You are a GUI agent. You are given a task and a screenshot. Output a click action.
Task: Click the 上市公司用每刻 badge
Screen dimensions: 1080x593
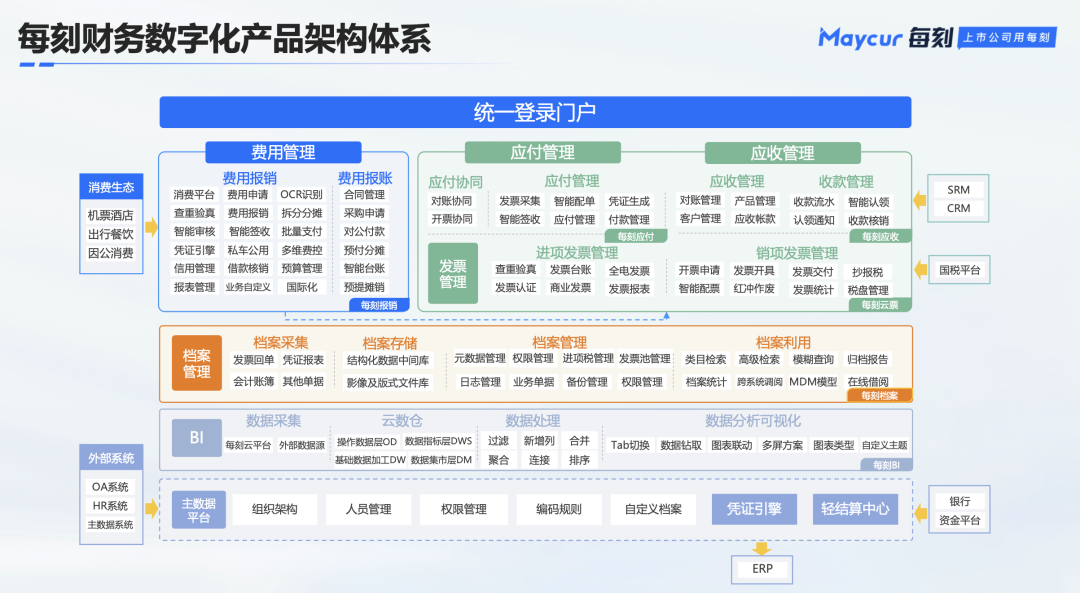[1006, 37]
